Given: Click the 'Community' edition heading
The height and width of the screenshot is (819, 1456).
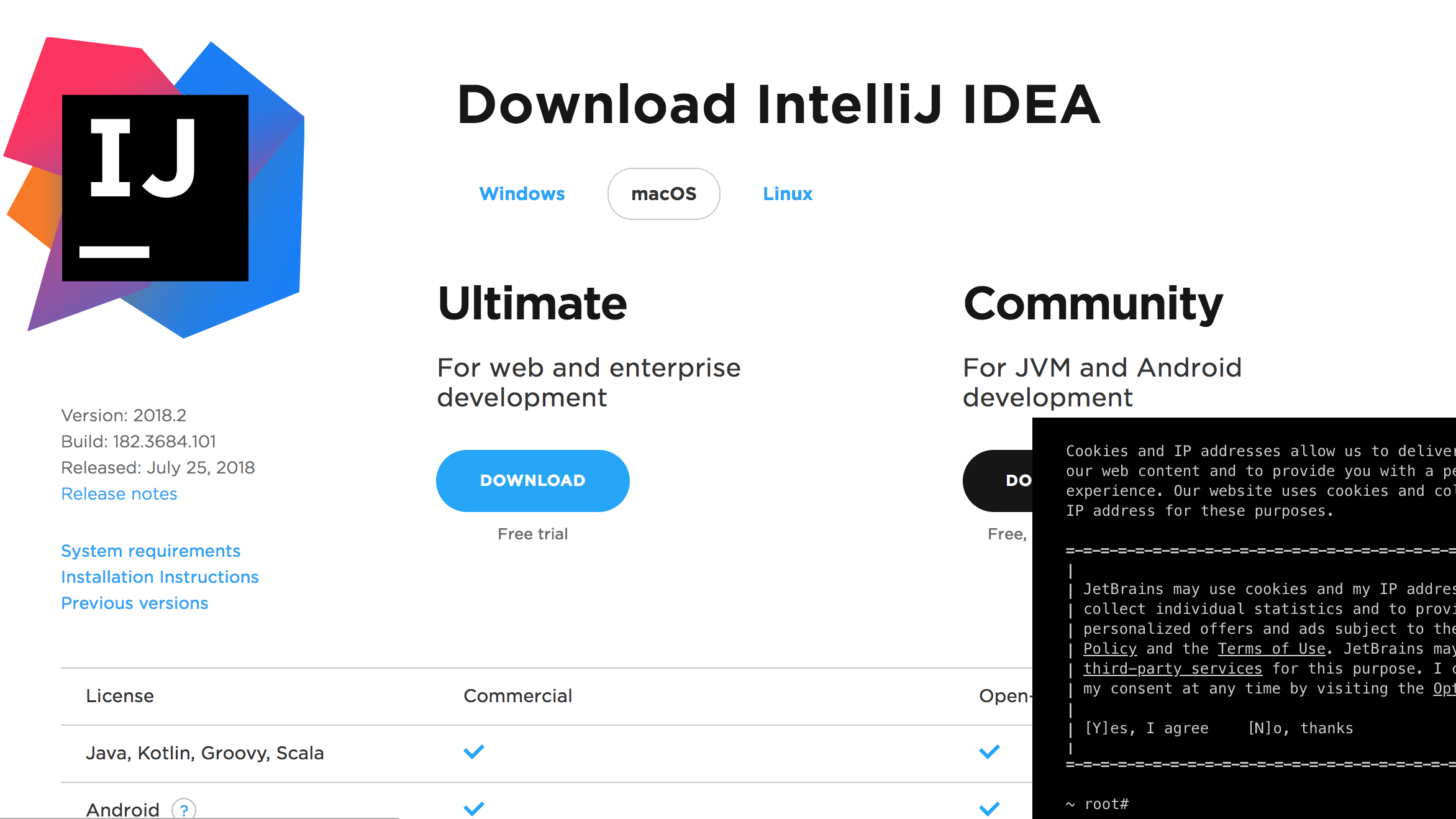Looking at the screenshot, I should tap(1093, 304).
